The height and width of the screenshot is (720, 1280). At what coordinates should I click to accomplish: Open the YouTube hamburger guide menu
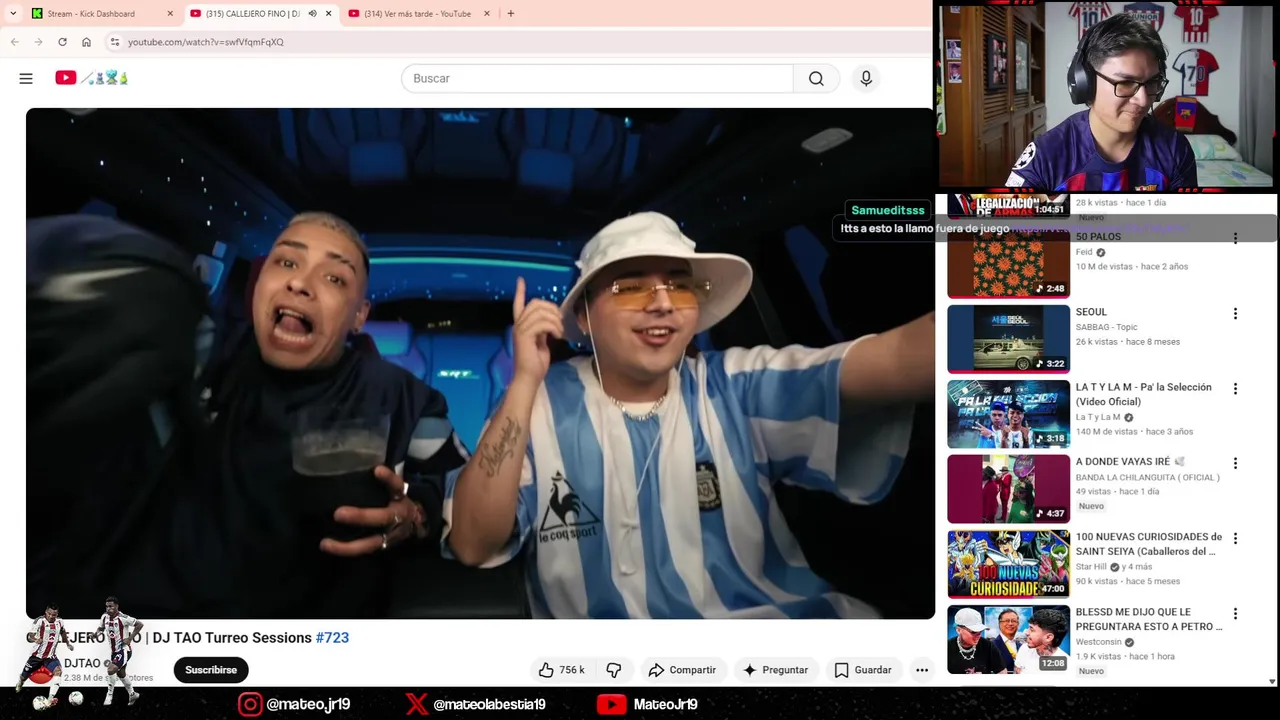point(26,78)
